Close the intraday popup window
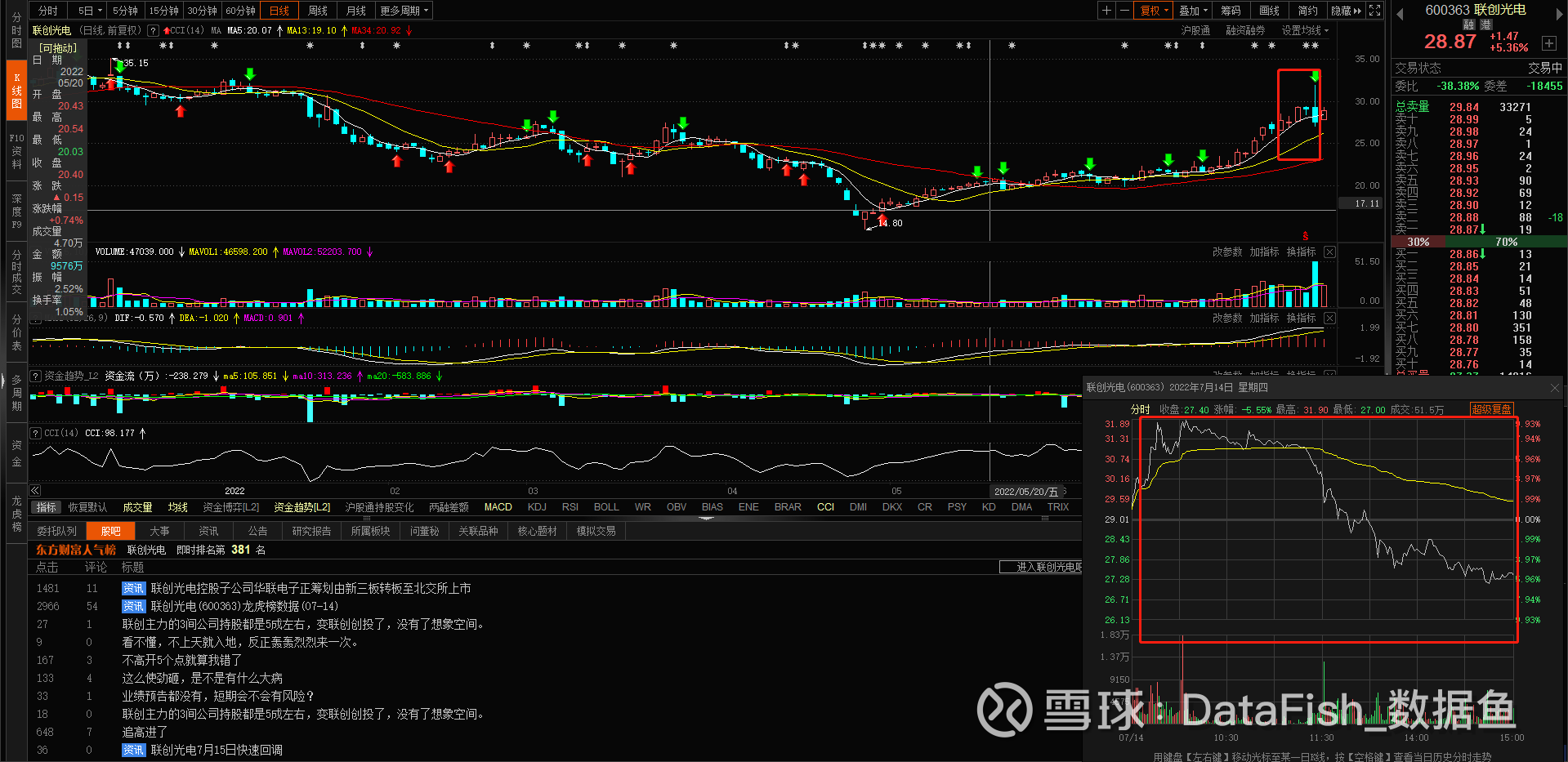1568x762 pixels. point(1555,388)
